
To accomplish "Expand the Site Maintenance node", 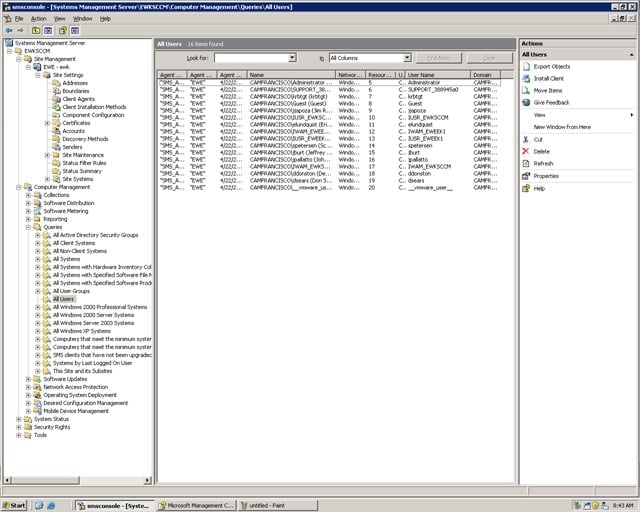I will coord(47,155).
